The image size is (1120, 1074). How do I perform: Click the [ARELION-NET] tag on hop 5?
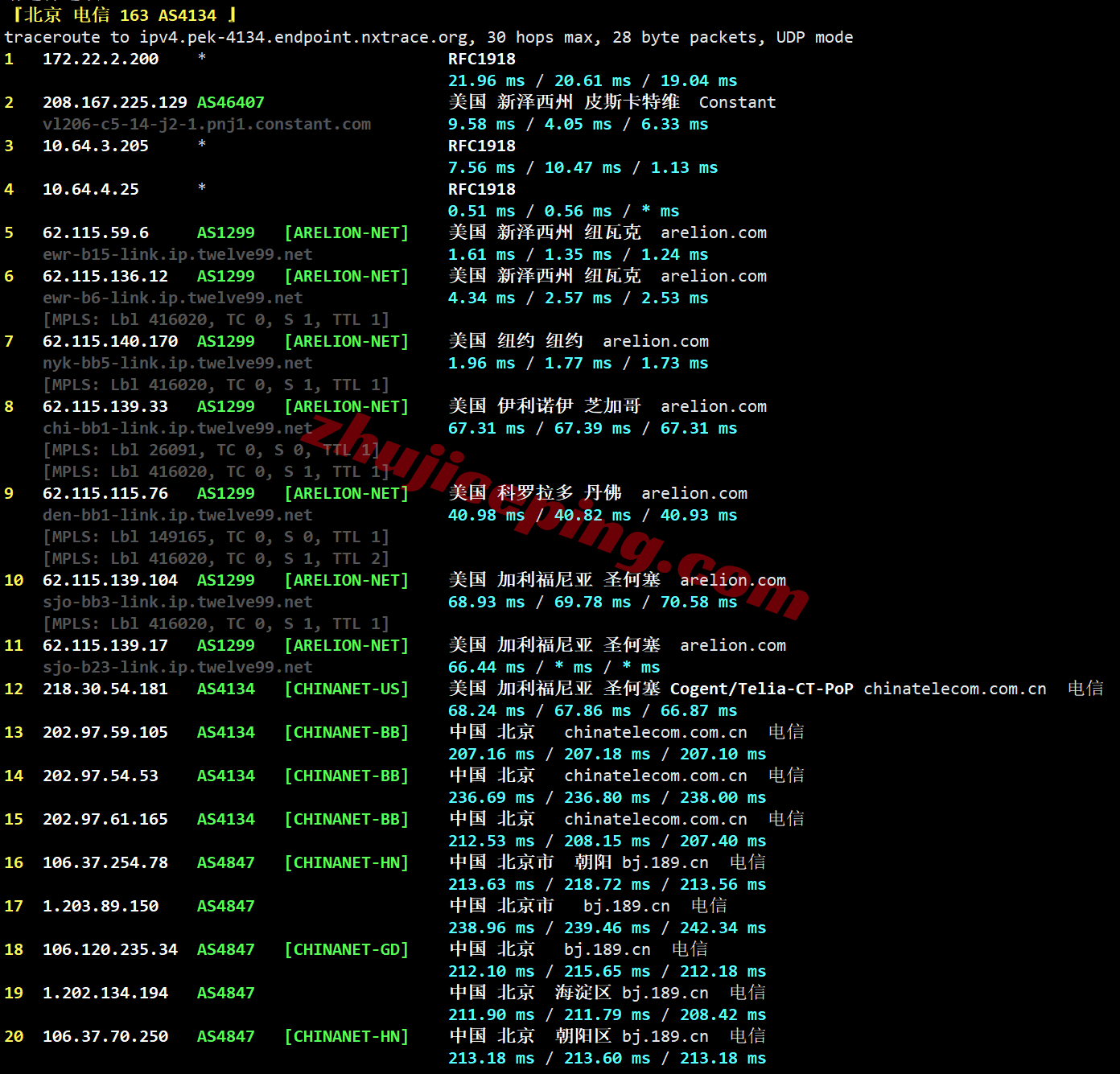click(x=346, y=232)
